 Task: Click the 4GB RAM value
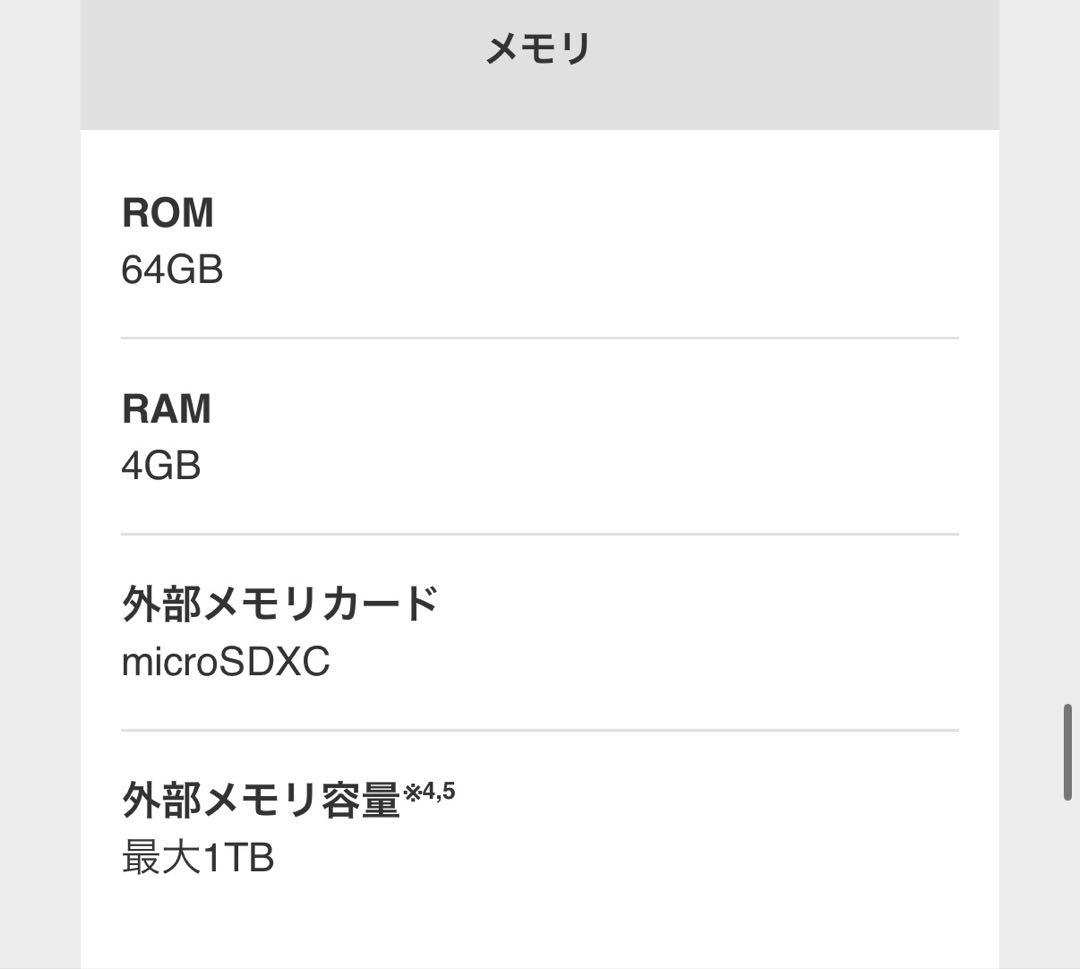(161, 466)
